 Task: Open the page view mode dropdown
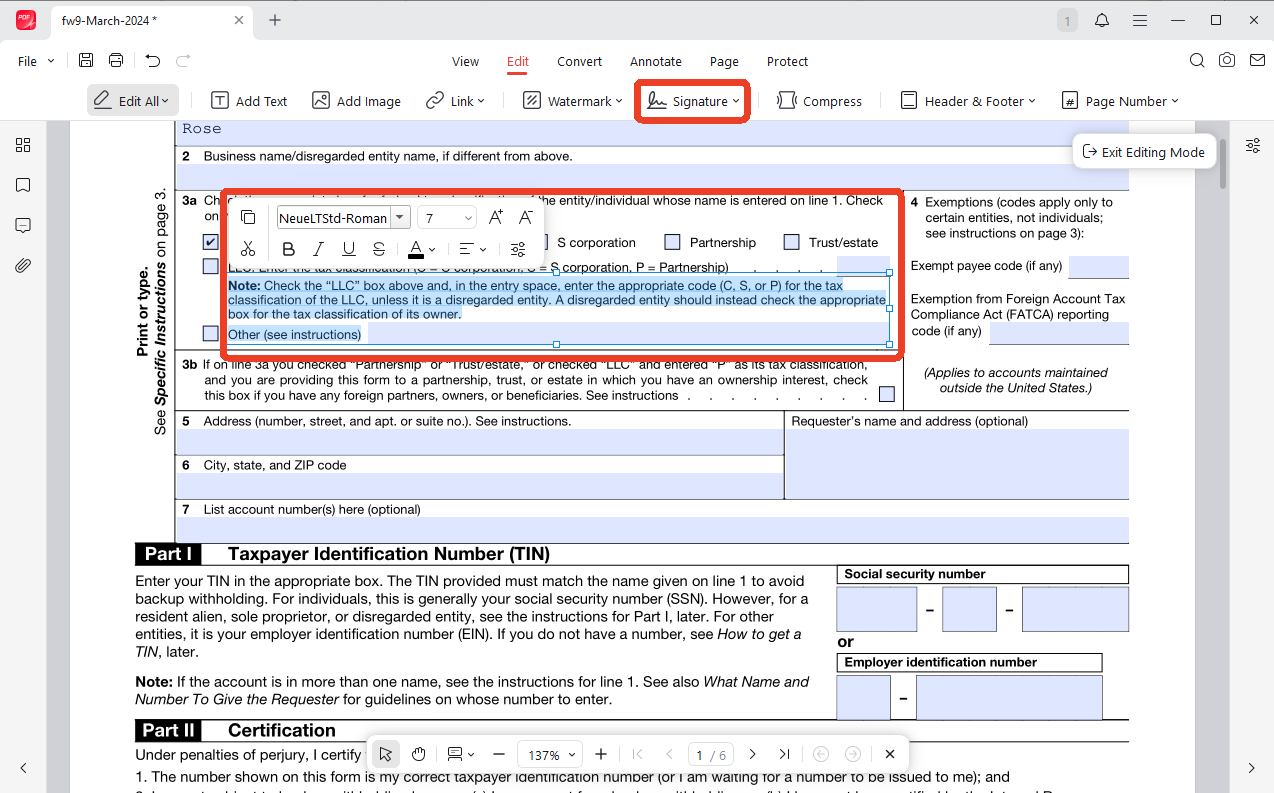[460, 754]
